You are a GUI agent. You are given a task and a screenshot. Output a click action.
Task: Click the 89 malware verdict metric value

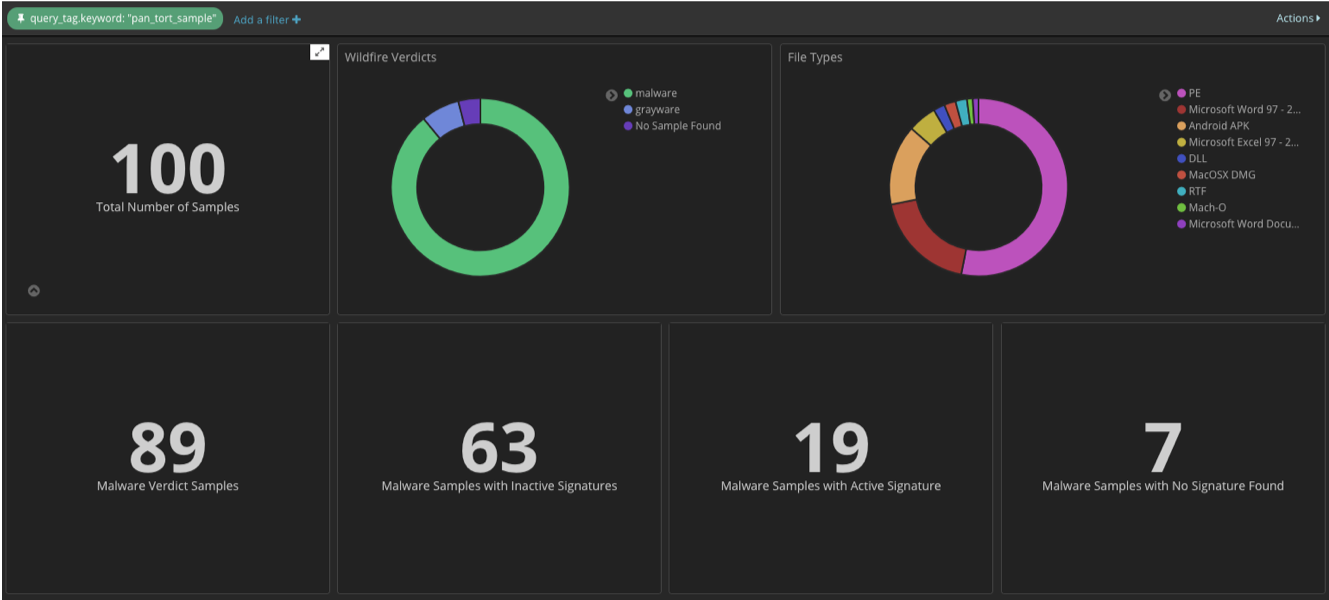(x=168, y=448)
